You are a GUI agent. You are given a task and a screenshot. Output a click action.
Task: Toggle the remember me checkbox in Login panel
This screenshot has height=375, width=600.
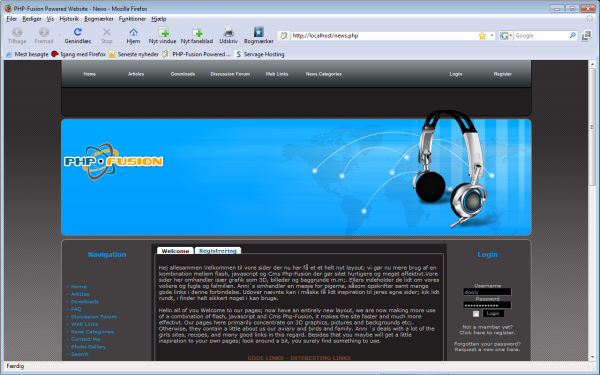[476, 314]
